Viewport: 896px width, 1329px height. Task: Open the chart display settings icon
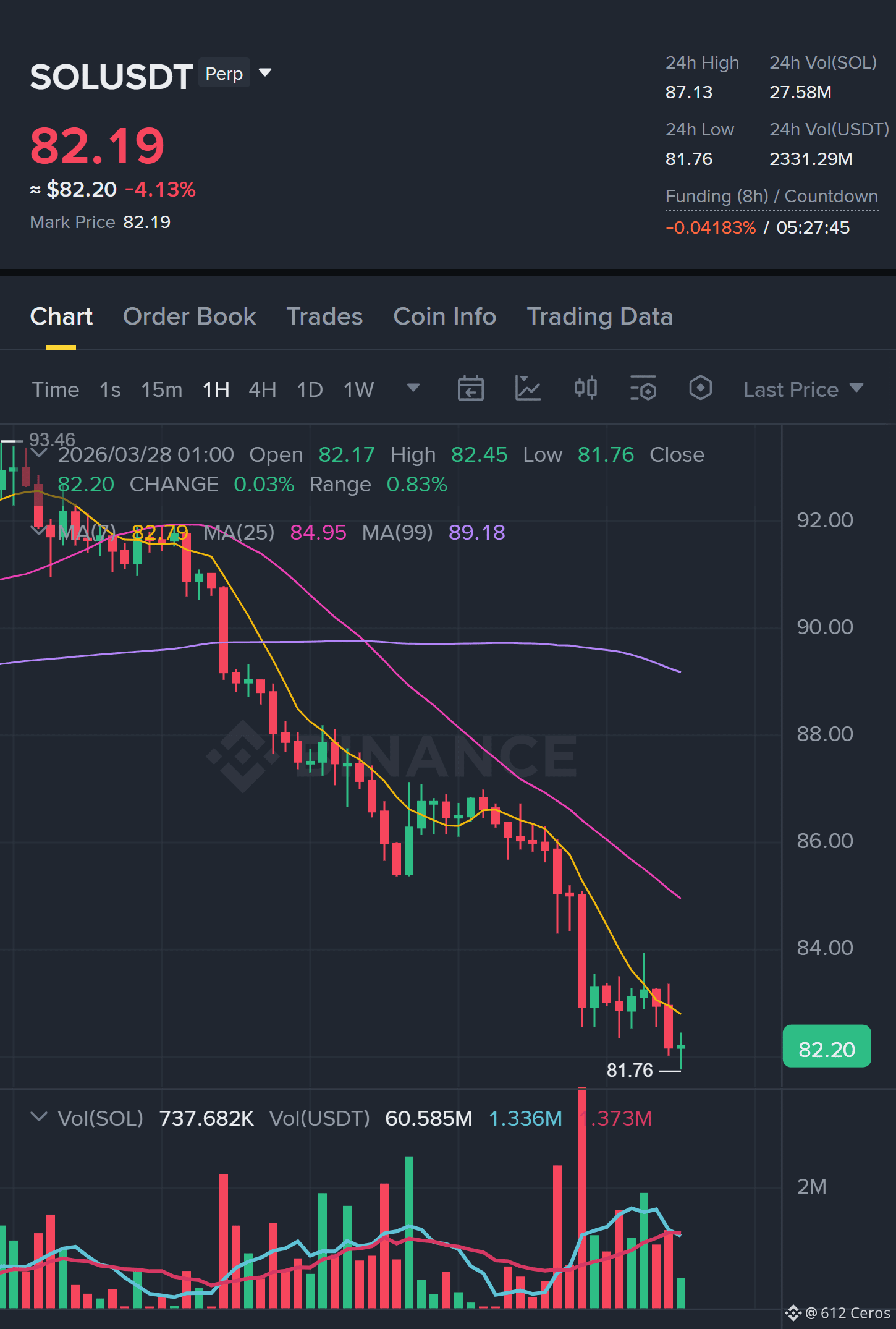click(x=643, y=389)
